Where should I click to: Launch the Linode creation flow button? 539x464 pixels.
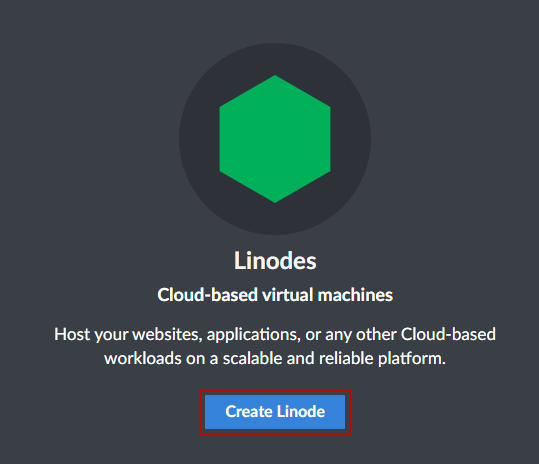coord(275,412)
